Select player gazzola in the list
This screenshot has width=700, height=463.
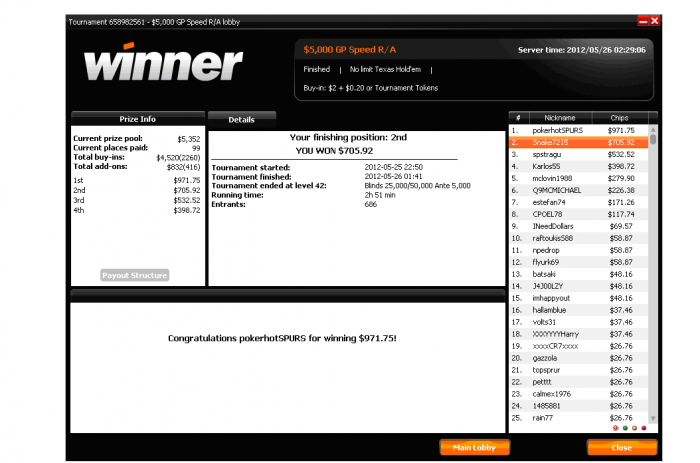pyautogui.click(x=579, y=358)
